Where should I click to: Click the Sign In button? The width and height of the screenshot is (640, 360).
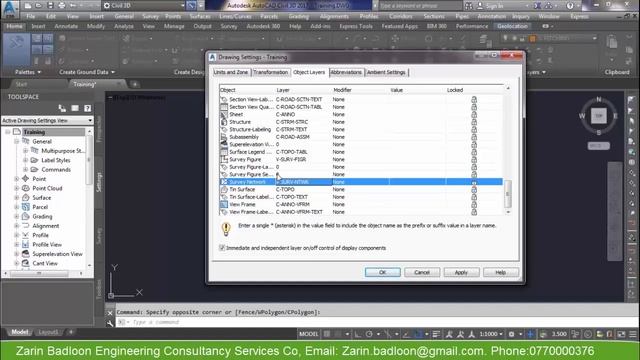click(x=490, y=6)
